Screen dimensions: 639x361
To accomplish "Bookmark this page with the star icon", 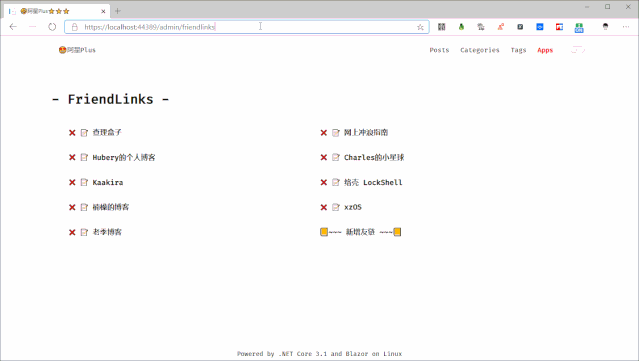I will coord(420,27).
